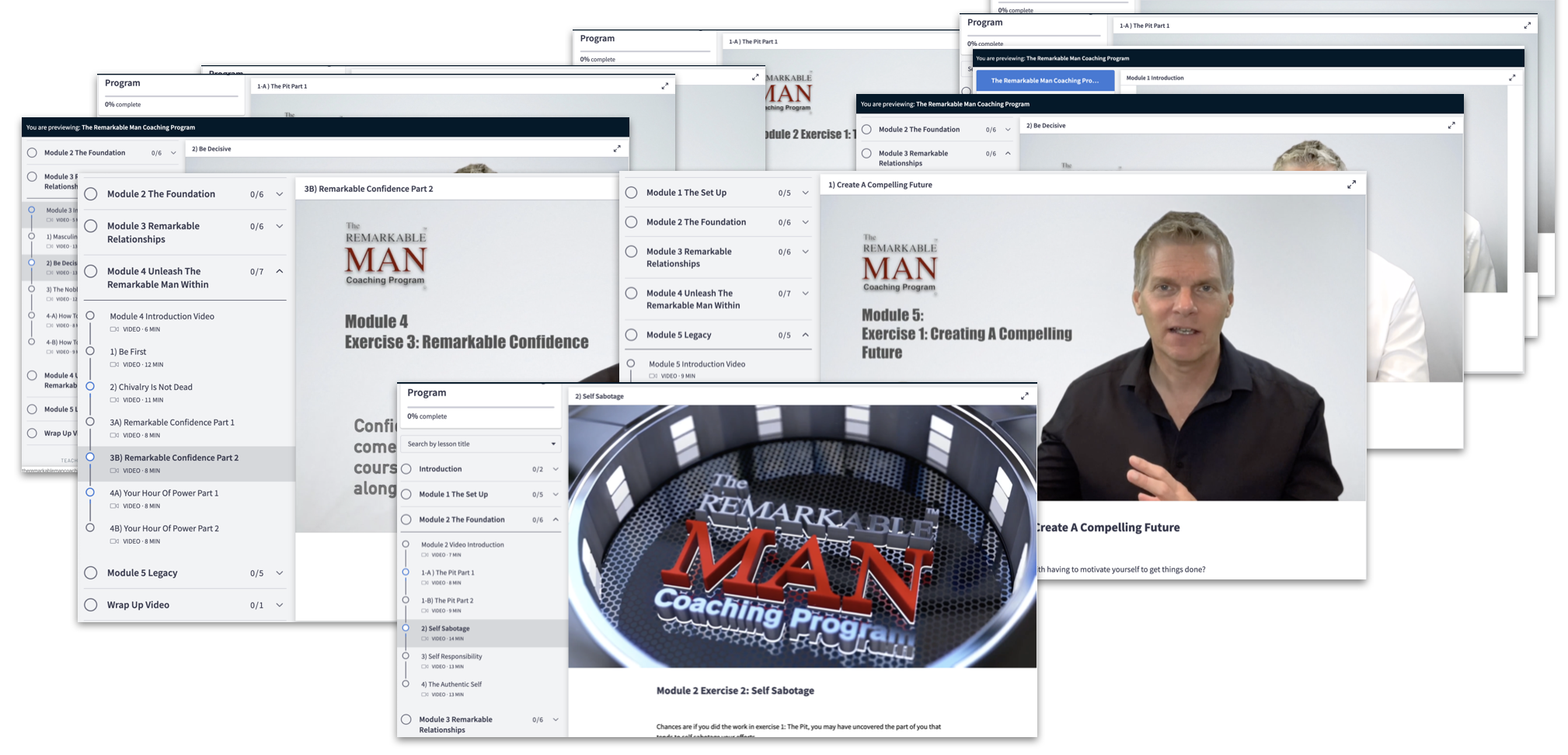
Task: Expand the Module 1 Introduction lesson to fullscreen
Action: click(x=1512, y=78)
